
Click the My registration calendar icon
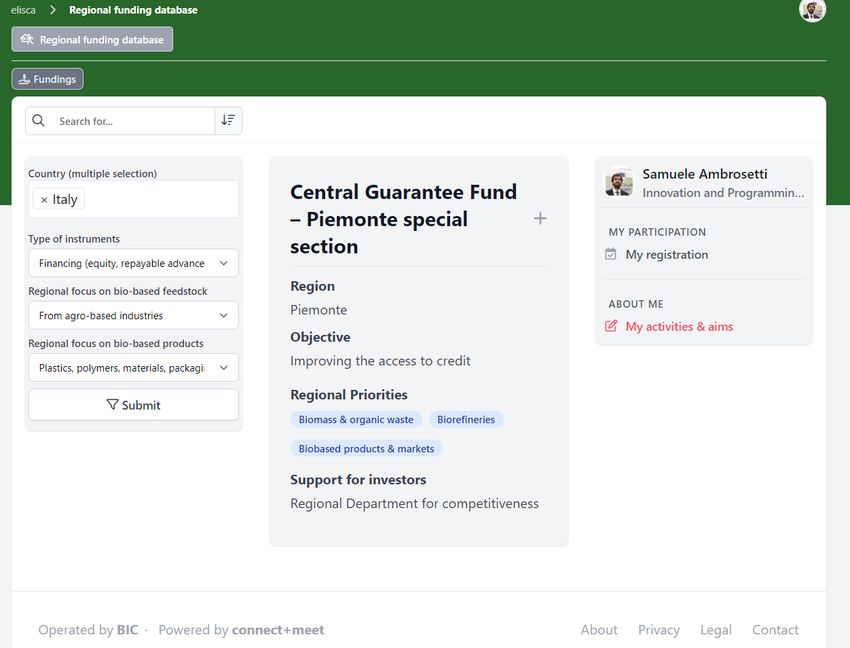610,254
